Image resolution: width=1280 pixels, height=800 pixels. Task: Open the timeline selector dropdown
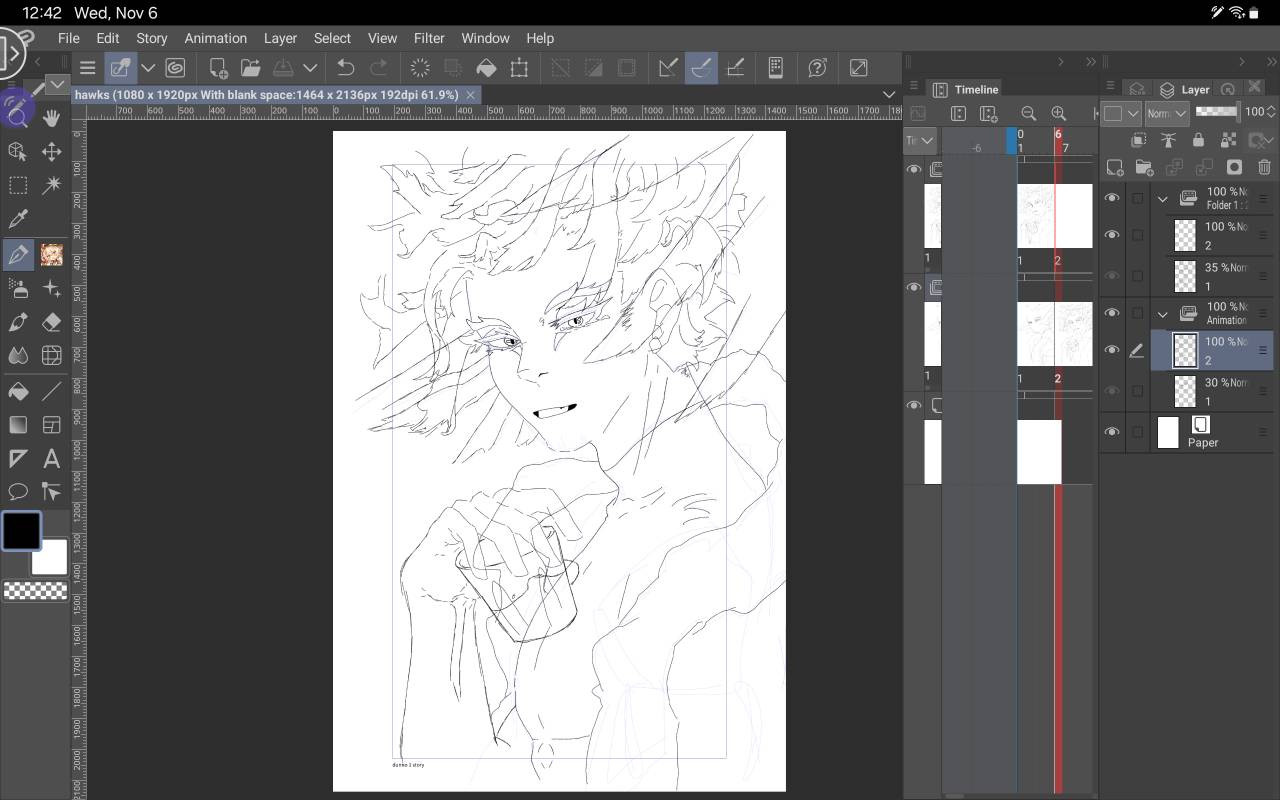point(921,141)
